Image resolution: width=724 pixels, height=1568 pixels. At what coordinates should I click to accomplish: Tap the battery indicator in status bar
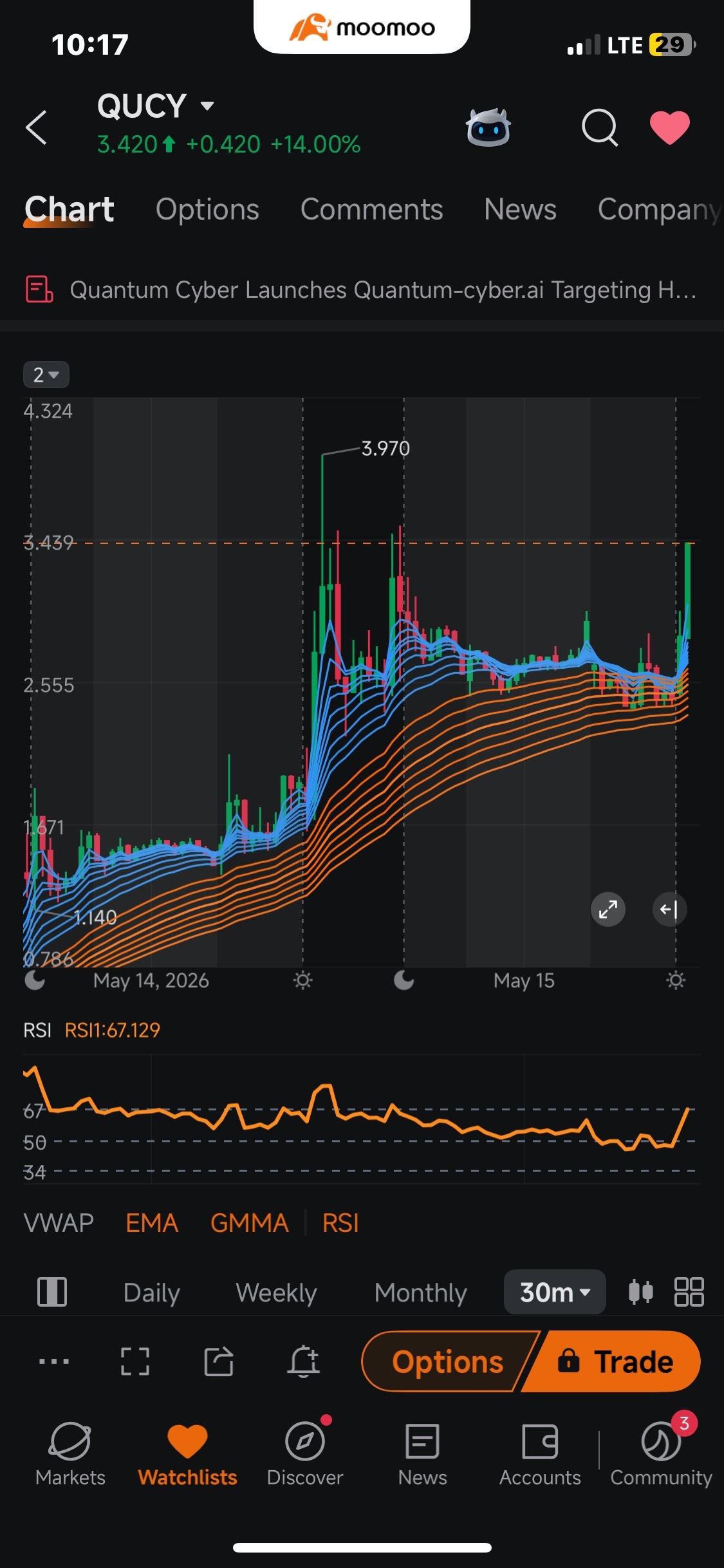673,45
